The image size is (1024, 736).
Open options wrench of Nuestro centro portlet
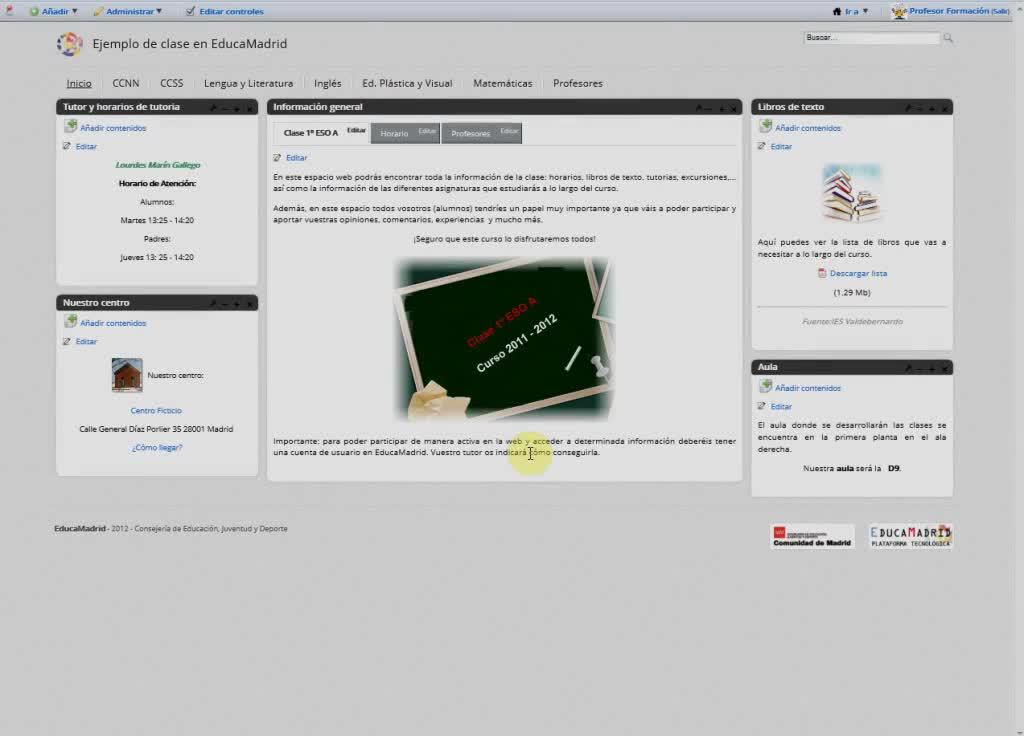pos(213,303)
